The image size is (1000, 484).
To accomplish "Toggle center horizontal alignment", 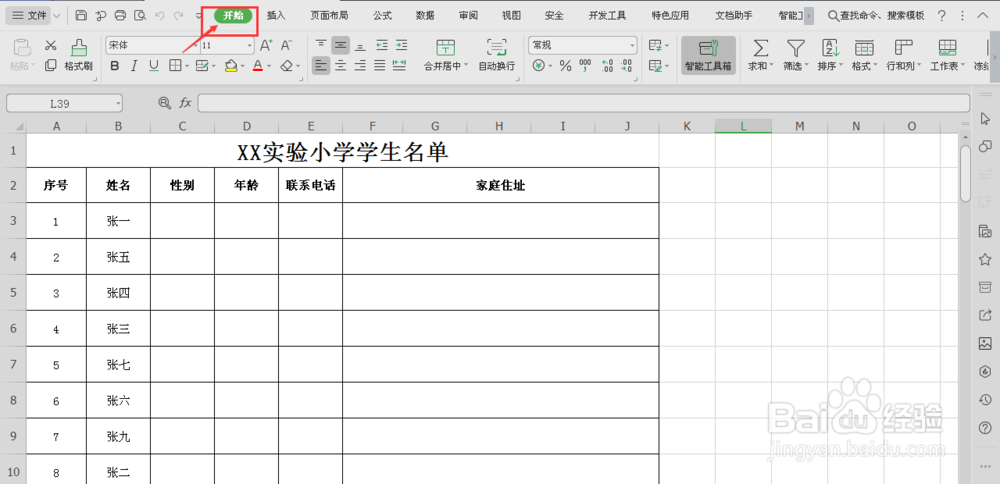I will pos(341,65).
